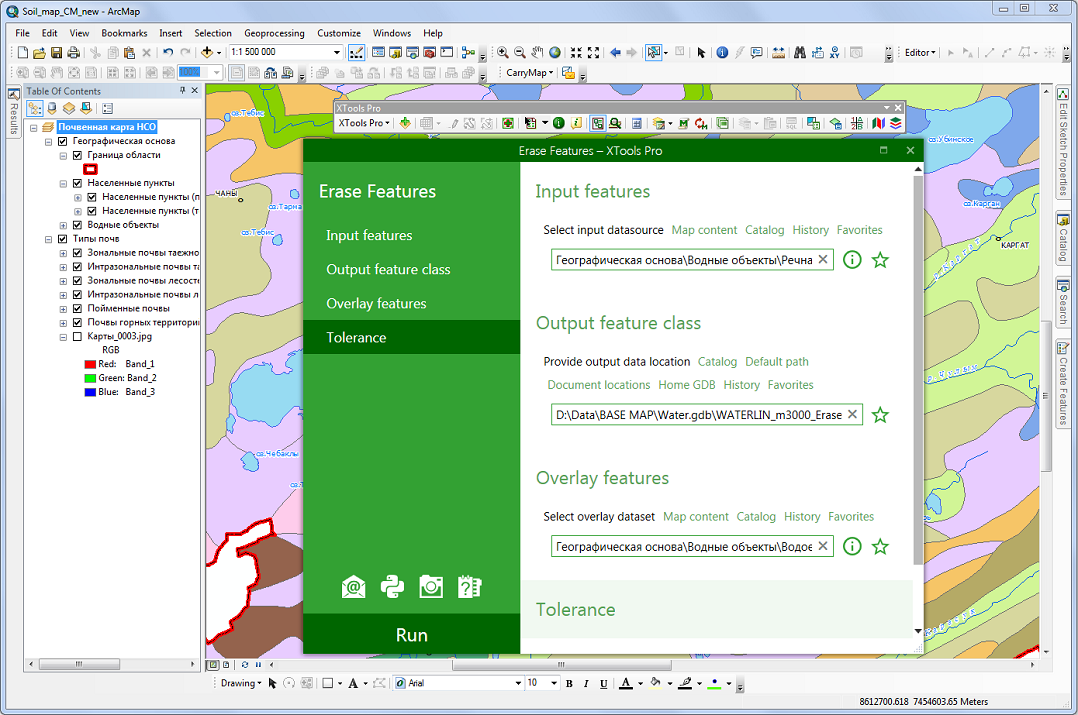Viewport: 1078px width, 715px height.
Task: Click the red Band_1 color swatch
Action: coord(89,364)
